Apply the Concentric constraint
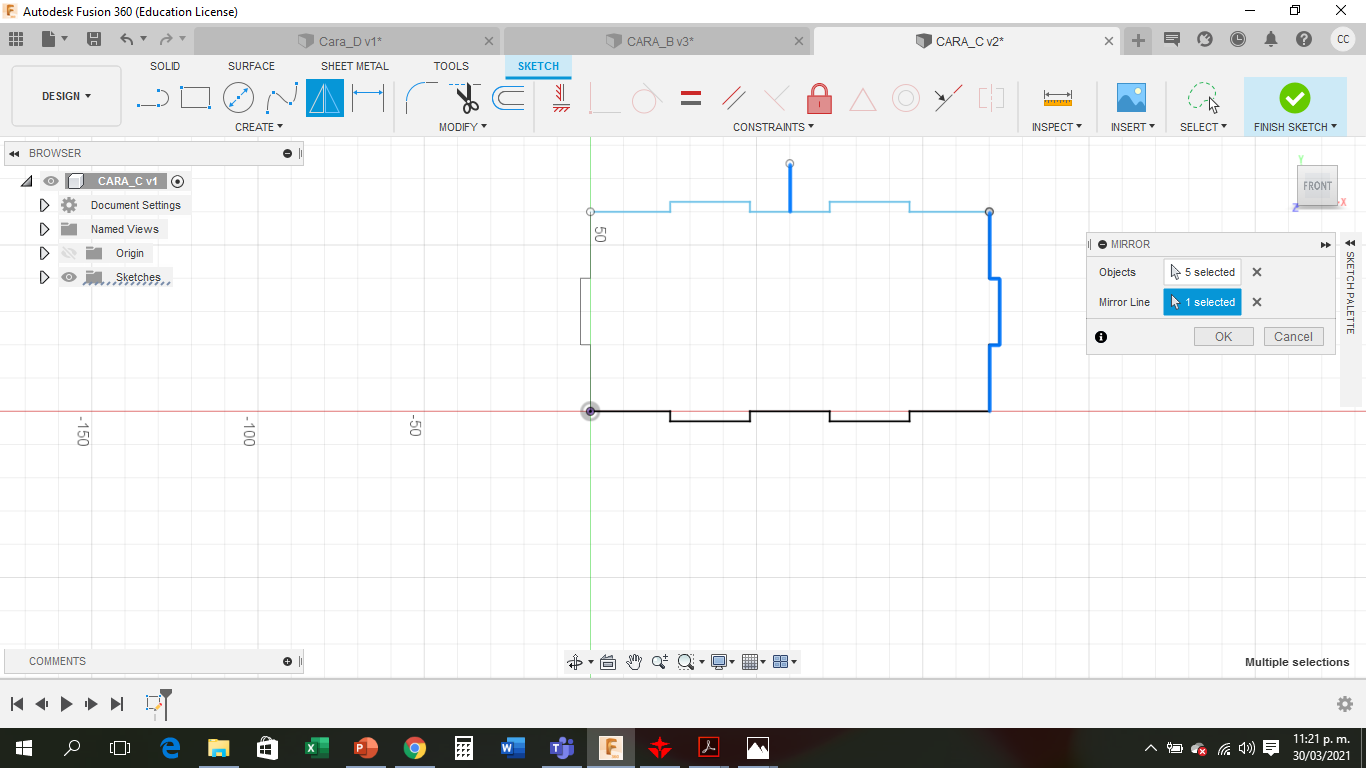The height and width of the screenshot is (768, 1366). click(906, 98)
